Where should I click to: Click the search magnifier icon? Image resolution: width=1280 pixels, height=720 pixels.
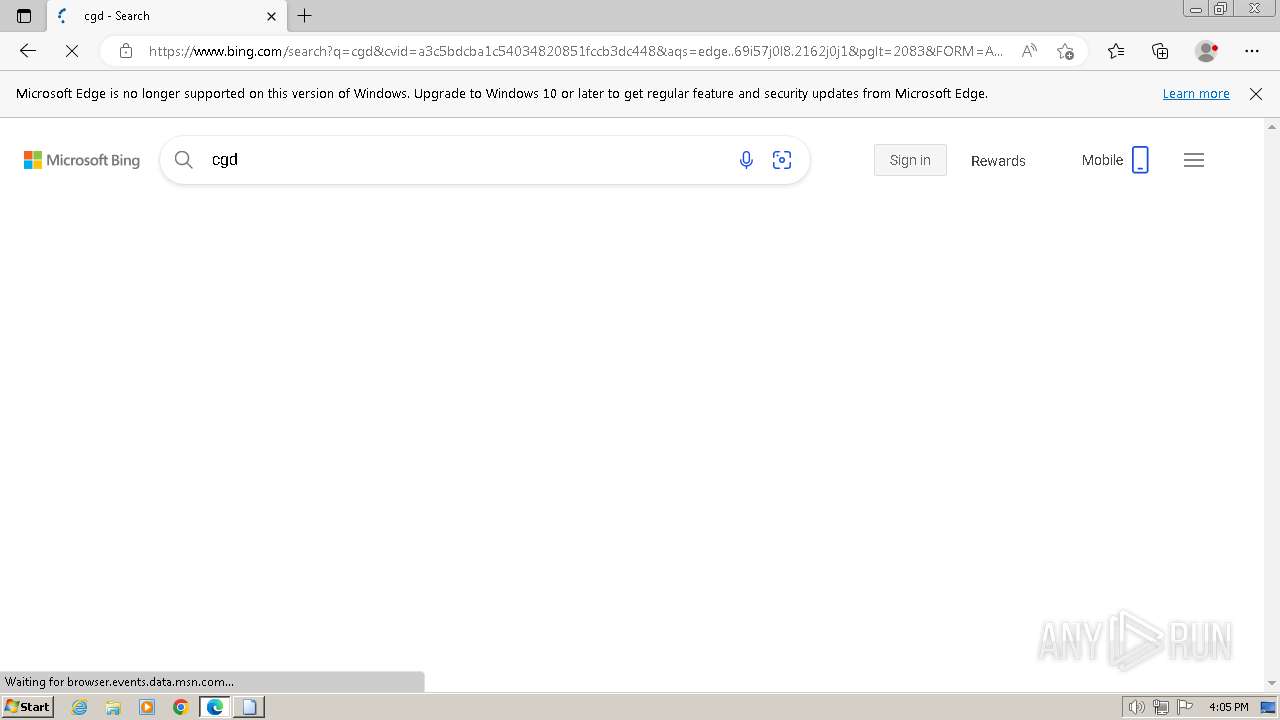point(183,160)
